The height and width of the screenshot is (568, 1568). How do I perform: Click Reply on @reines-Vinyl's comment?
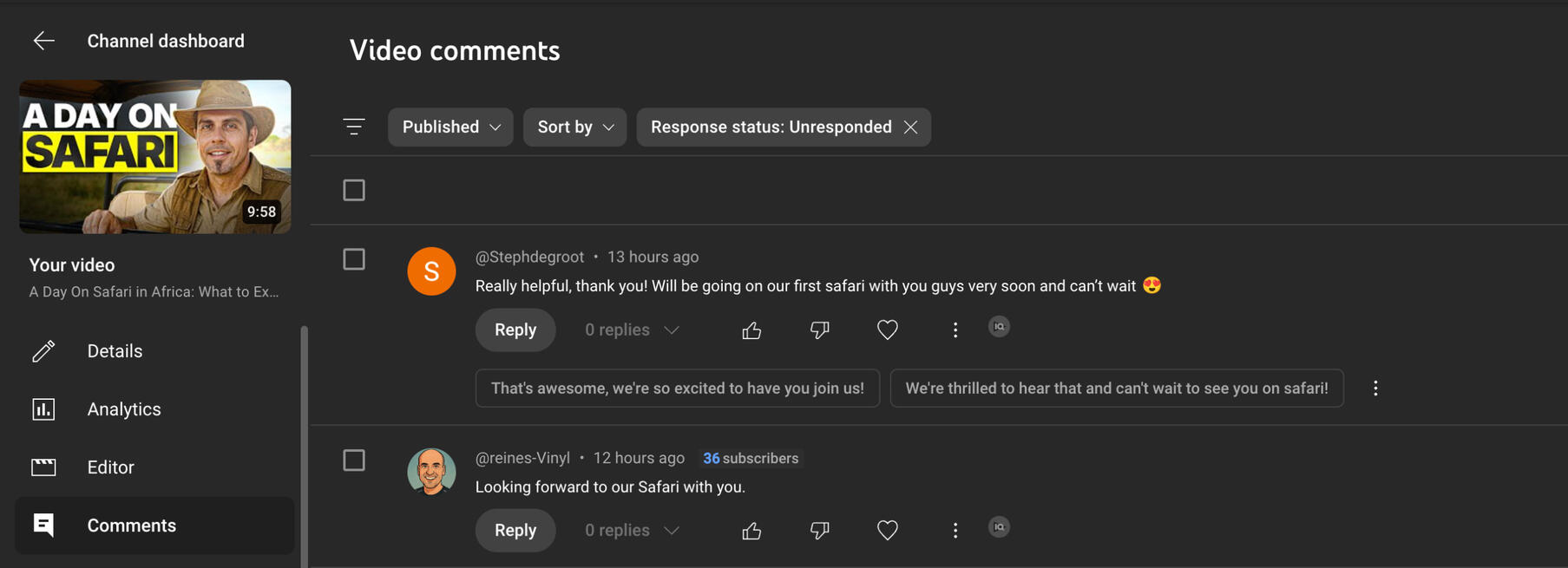coord(515,531)
